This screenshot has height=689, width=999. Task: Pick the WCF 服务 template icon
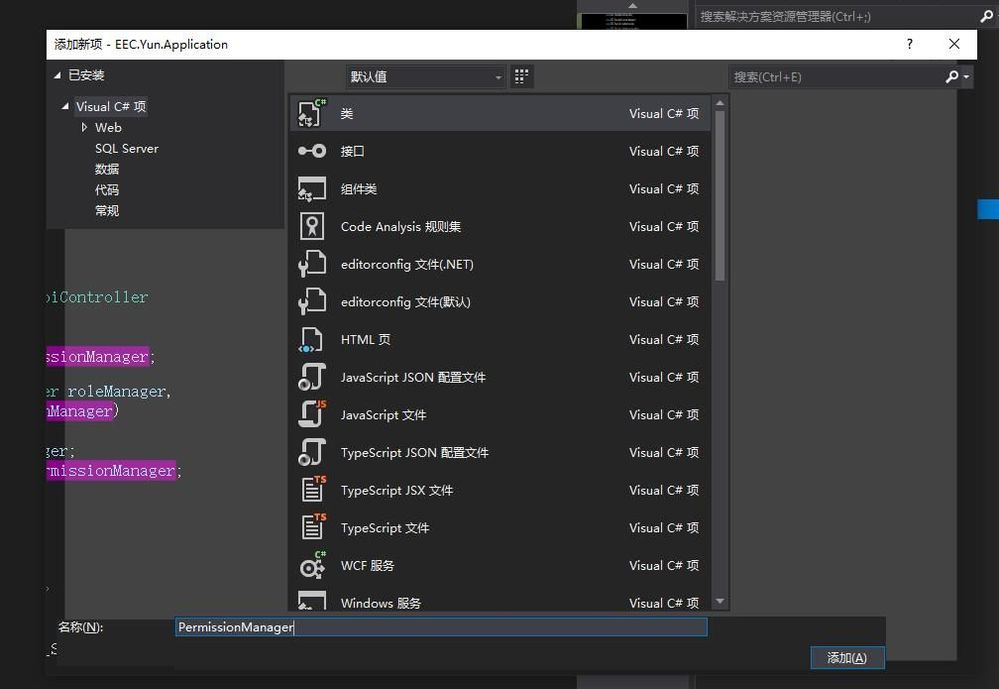(312, 565)
